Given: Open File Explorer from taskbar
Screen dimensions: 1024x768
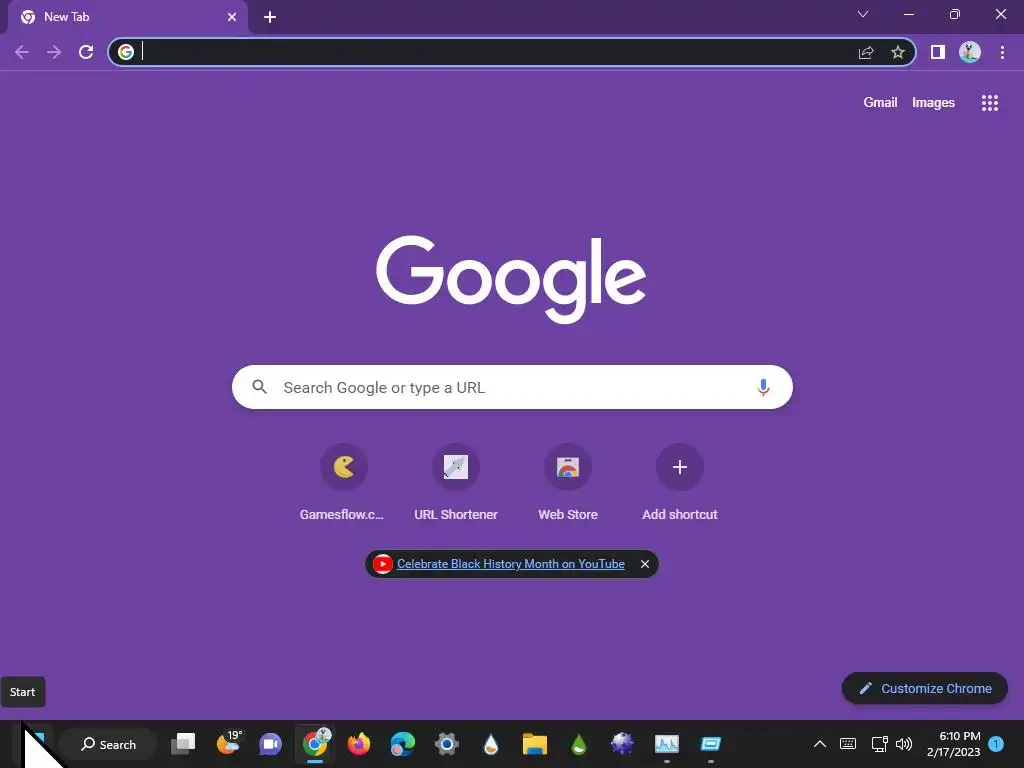Looking at the screenshot, I should click(x=534, y=744).
